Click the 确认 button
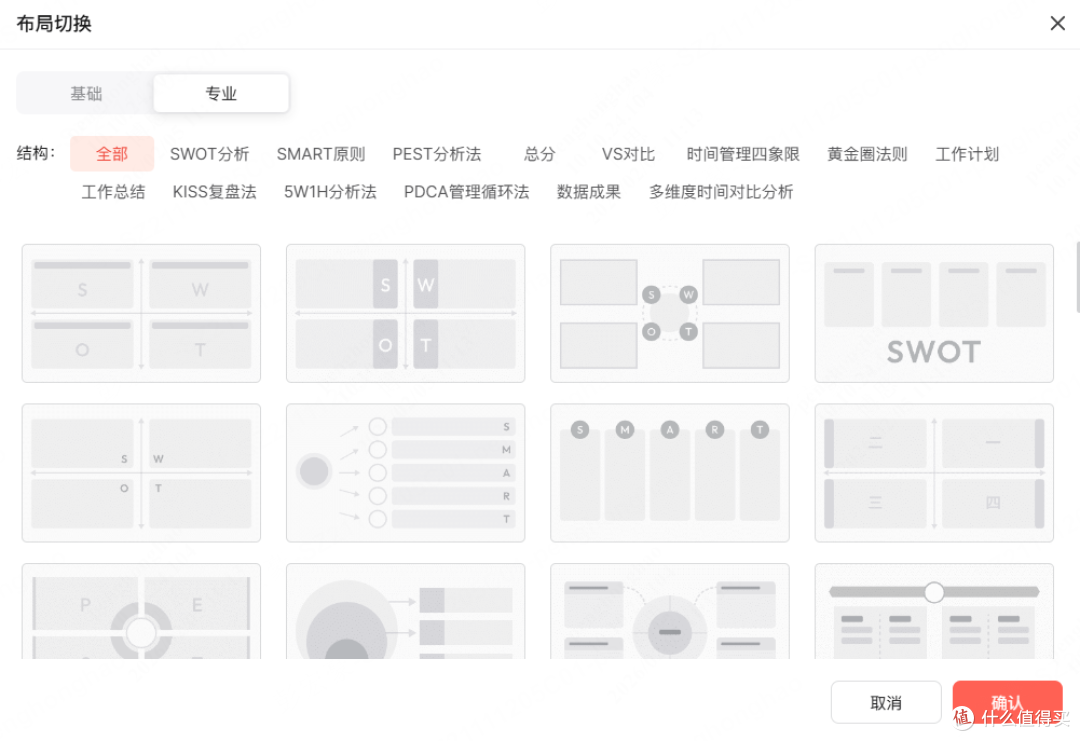Screen dimensions: 1080x741 point(1007,702)
